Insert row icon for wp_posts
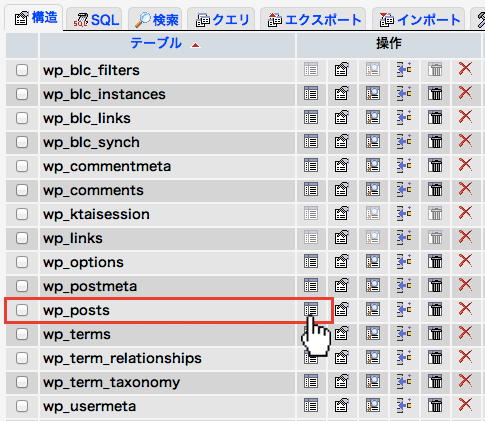 pyautogui.click(x=404, y=310)
